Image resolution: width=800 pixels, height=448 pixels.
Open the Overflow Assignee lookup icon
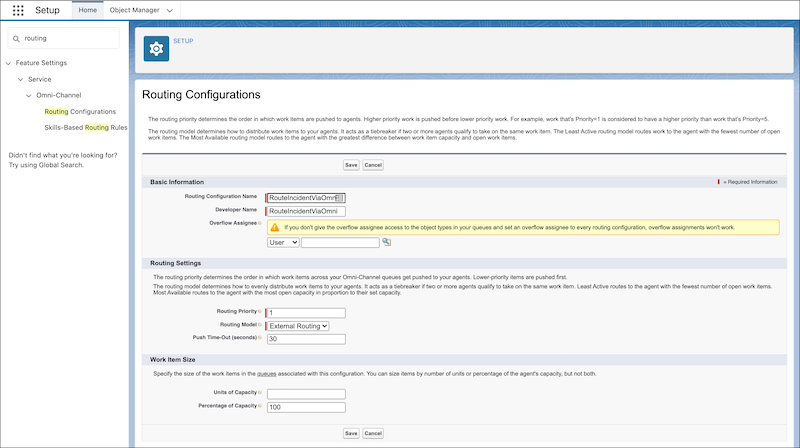tap(387, 242)
